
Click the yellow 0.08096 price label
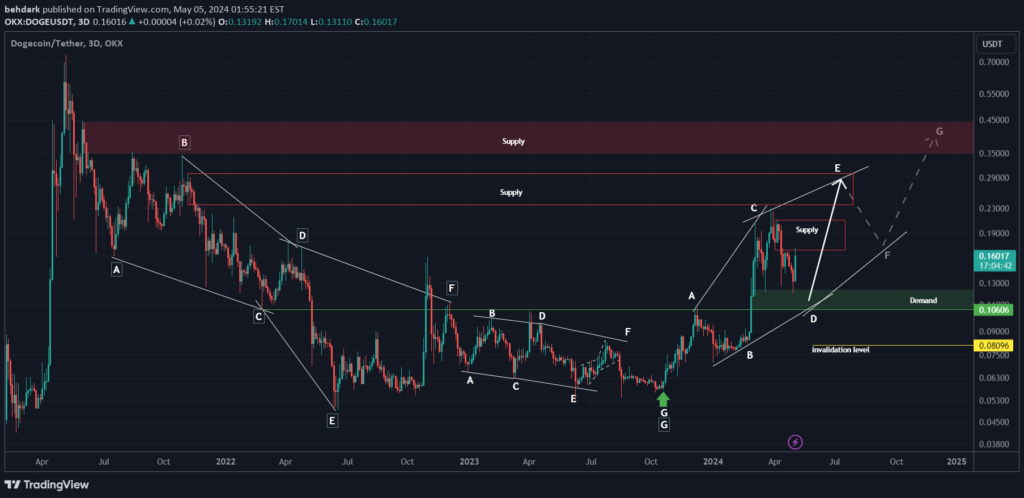click(994, 345)
